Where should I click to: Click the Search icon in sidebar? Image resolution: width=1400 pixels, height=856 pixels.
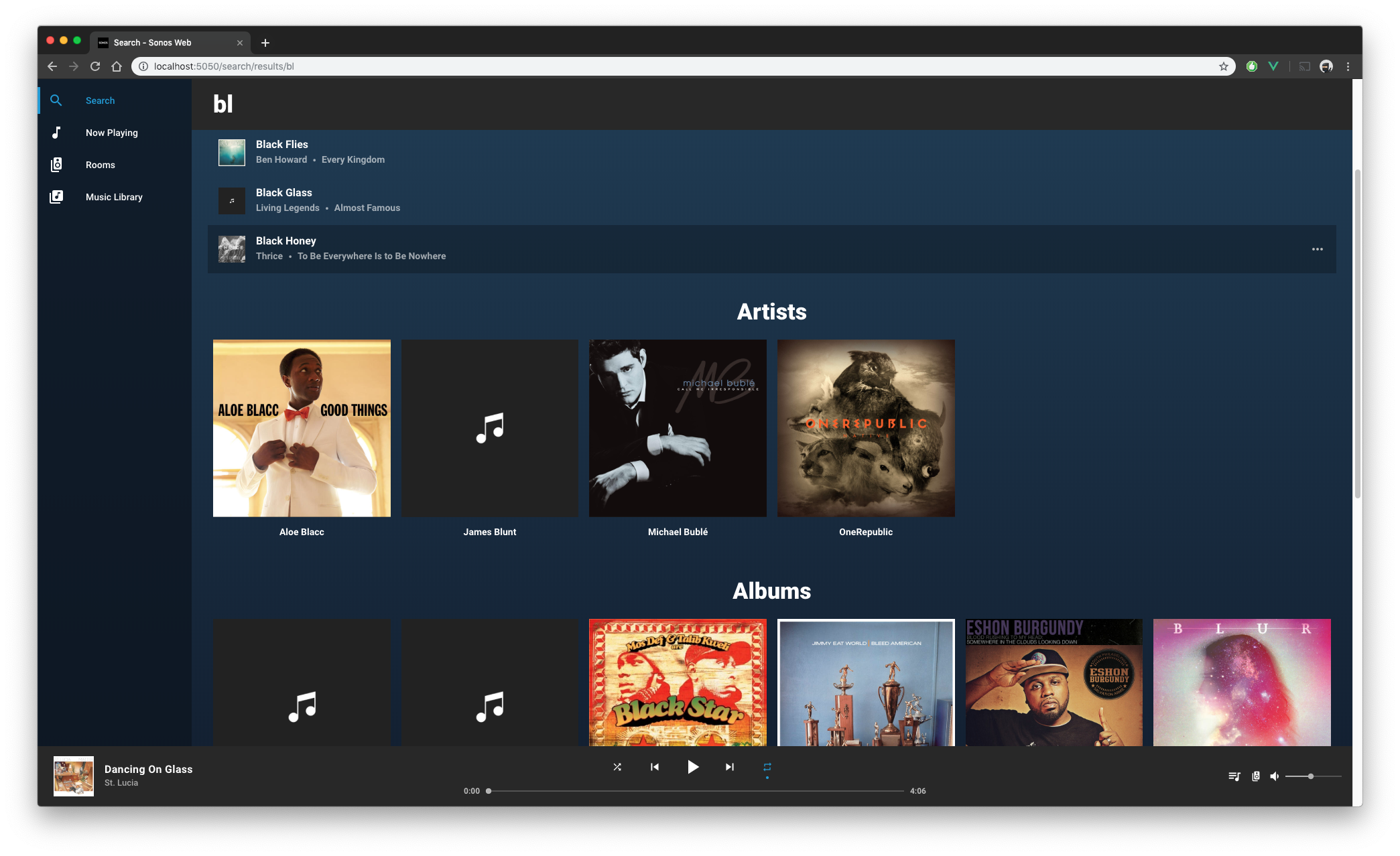(x=57, y=100)
